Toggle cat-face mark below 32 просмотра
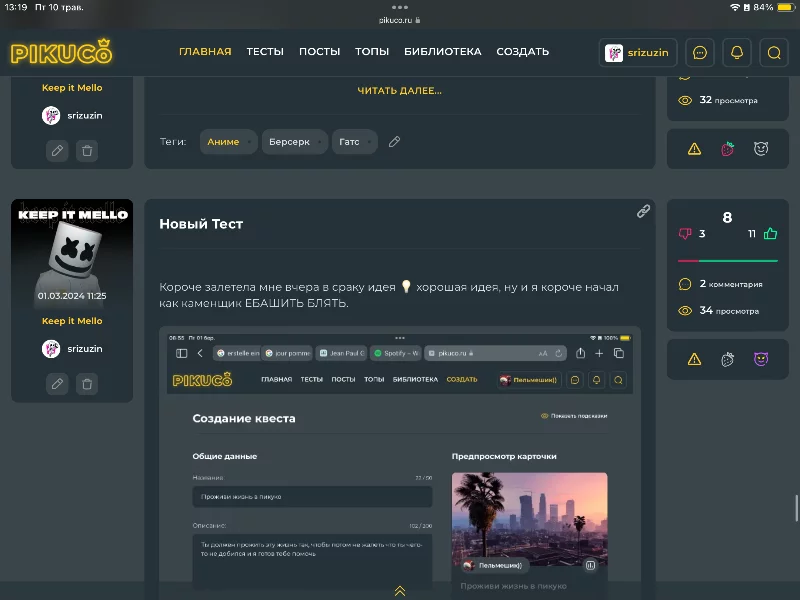Image resolution: width=800 pixels, height=600 pixels. (761, 149)
